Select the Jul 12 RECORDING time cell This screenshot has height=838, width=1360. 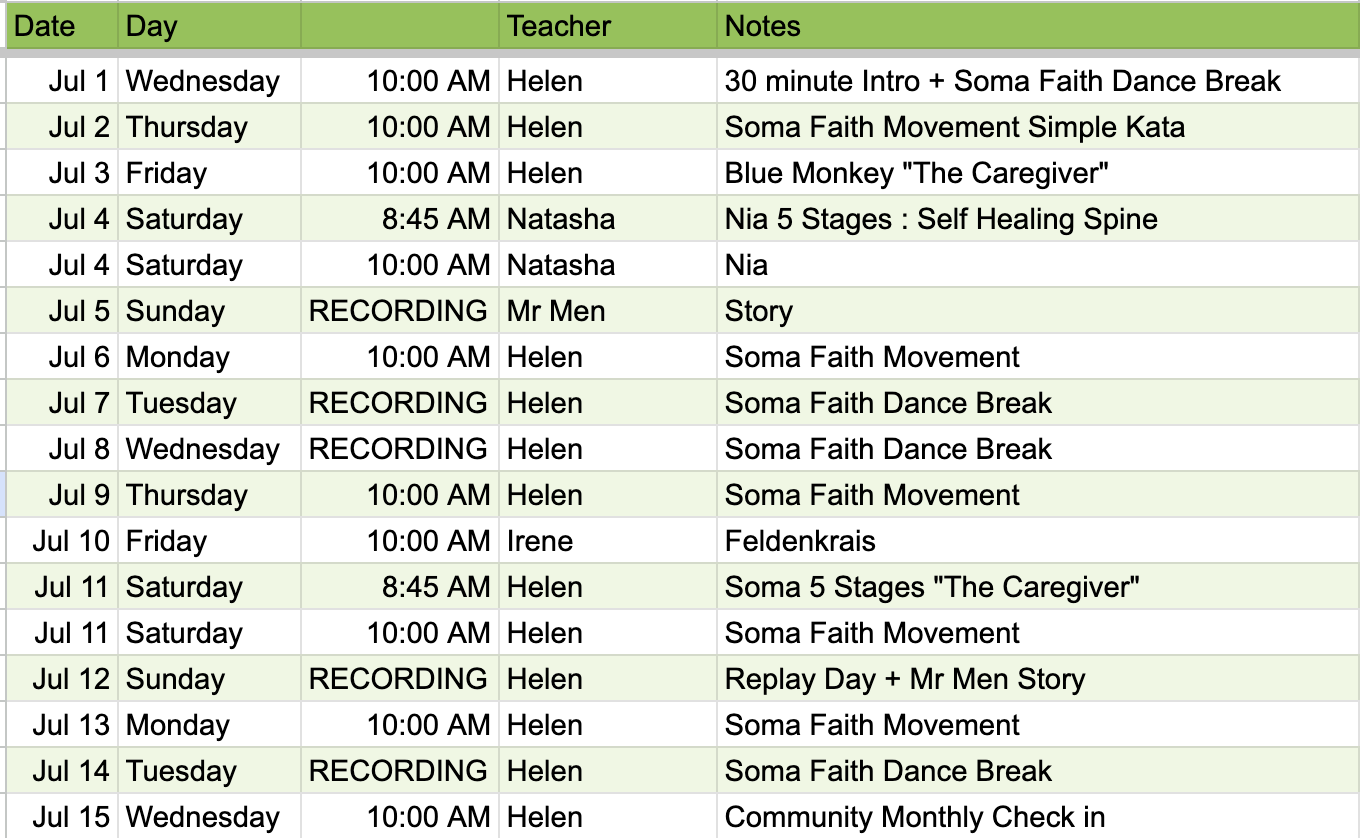point(400,679)
